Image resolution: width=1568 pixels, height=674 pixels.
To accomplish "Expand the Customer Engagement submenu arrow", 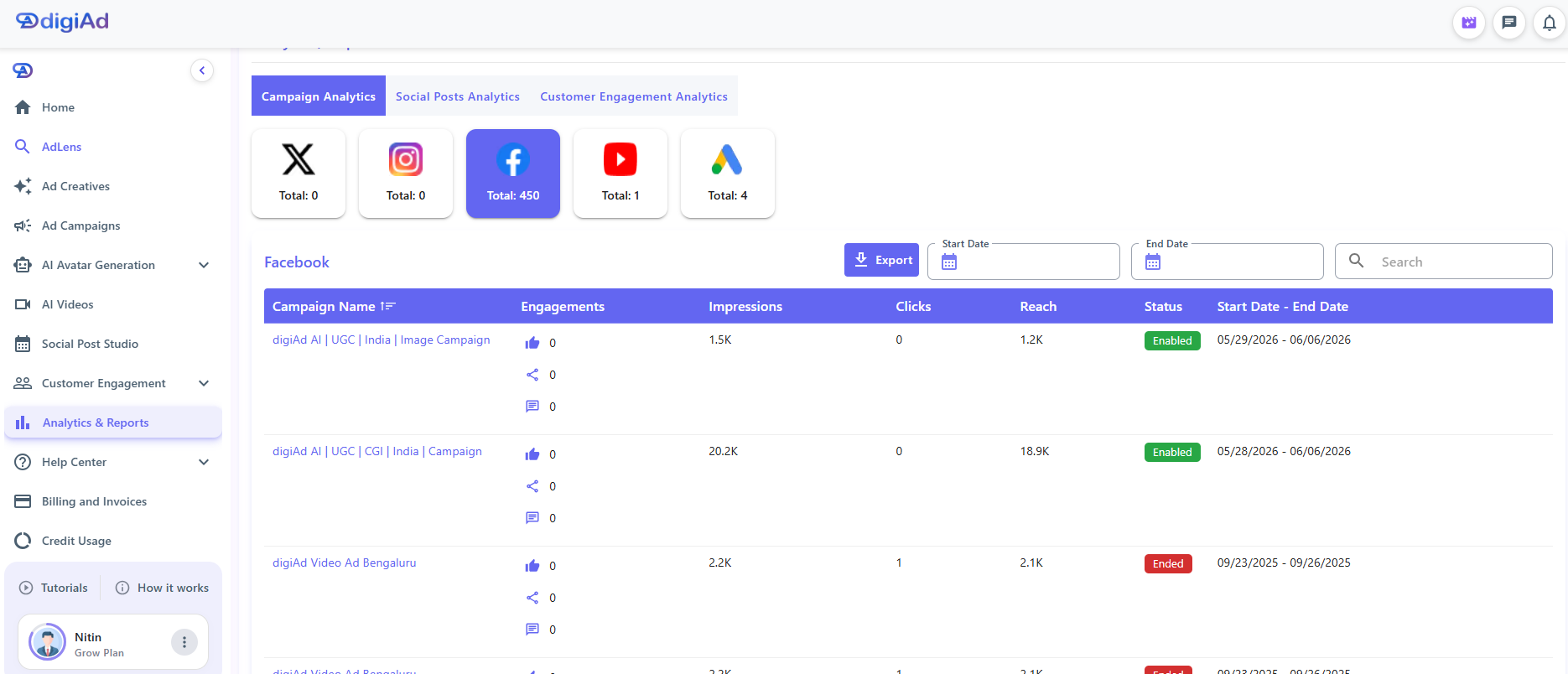I will click(x=204, y=383).
